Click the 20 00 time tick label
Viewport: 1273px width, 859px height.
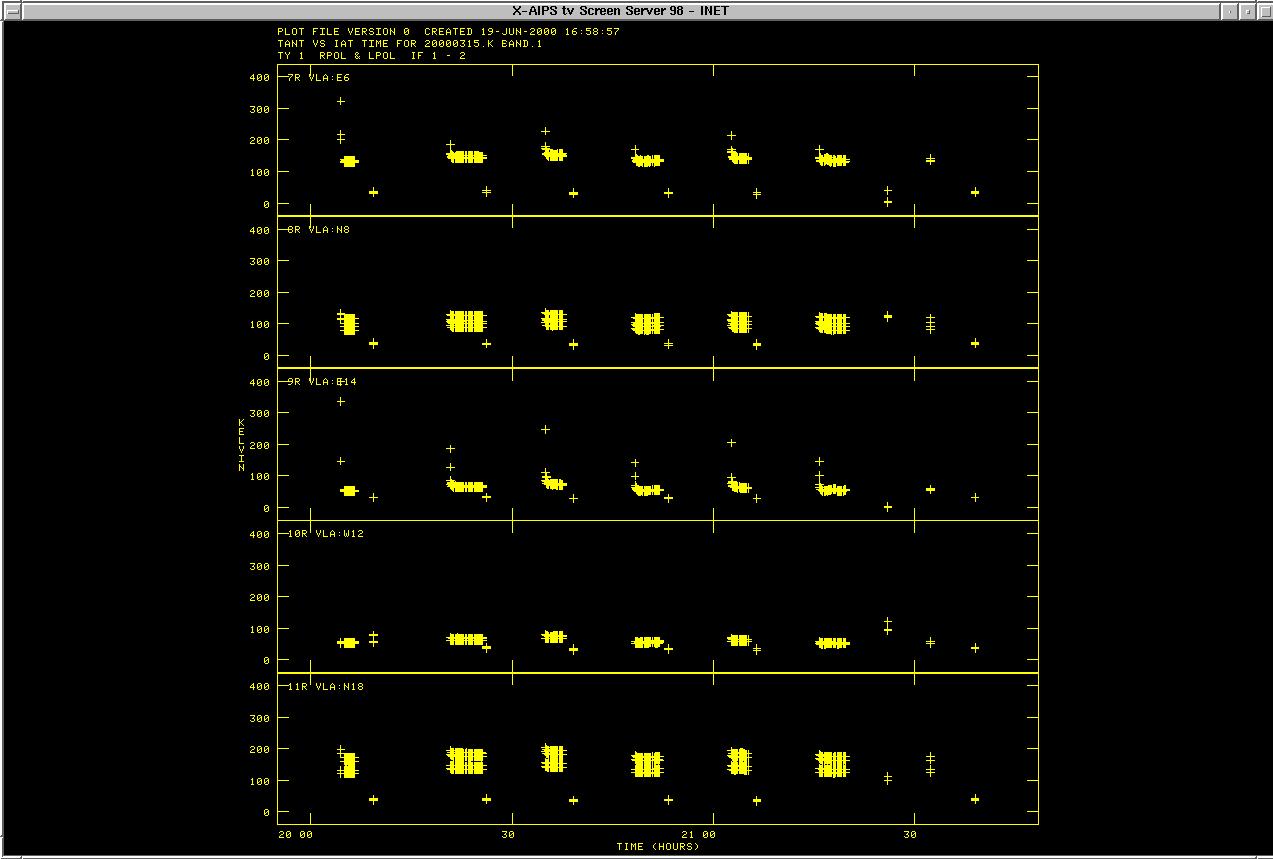click(295, 834)
